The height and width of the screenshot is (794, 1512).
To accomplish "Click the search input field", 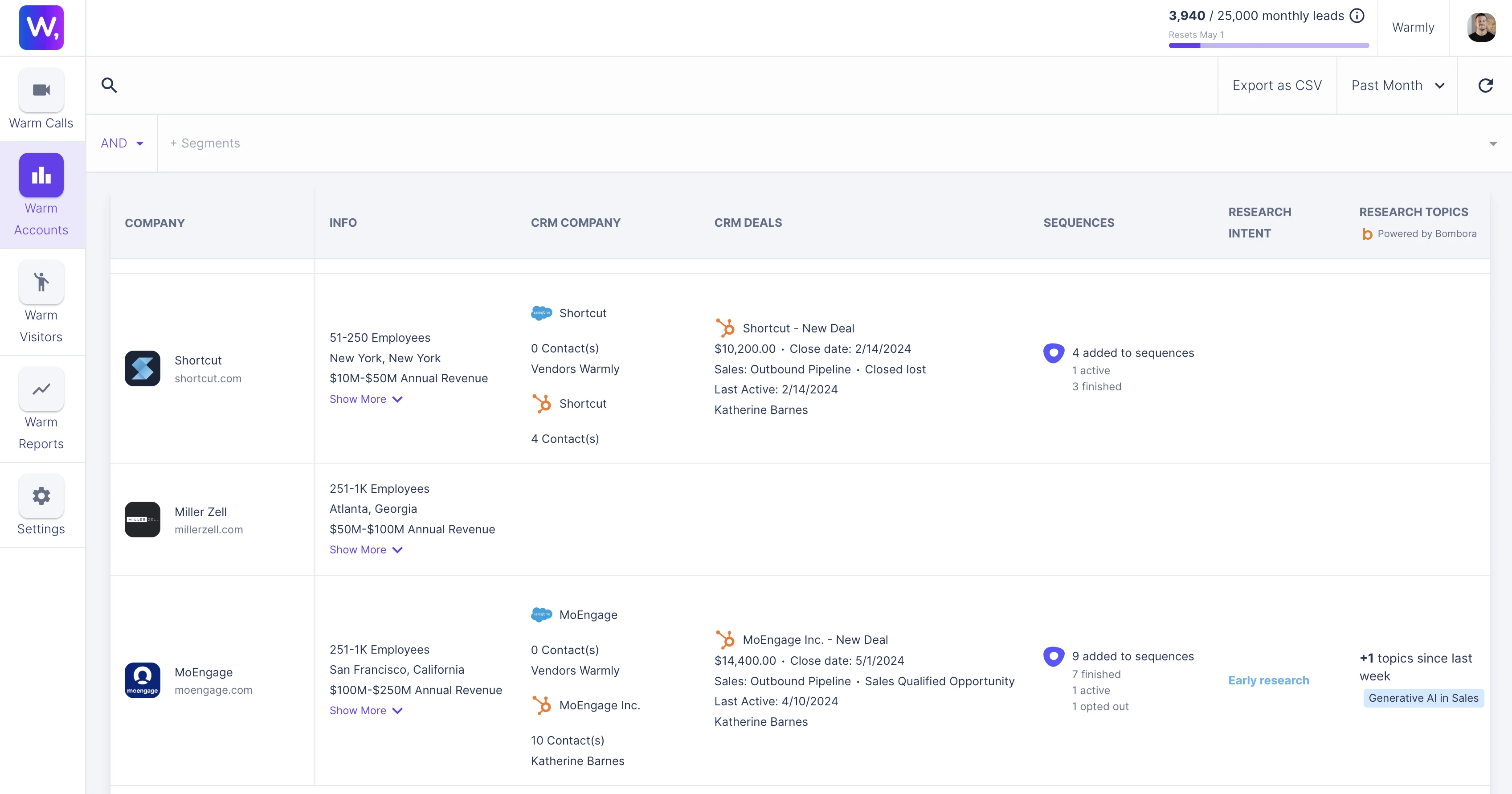I will [651, 86].
